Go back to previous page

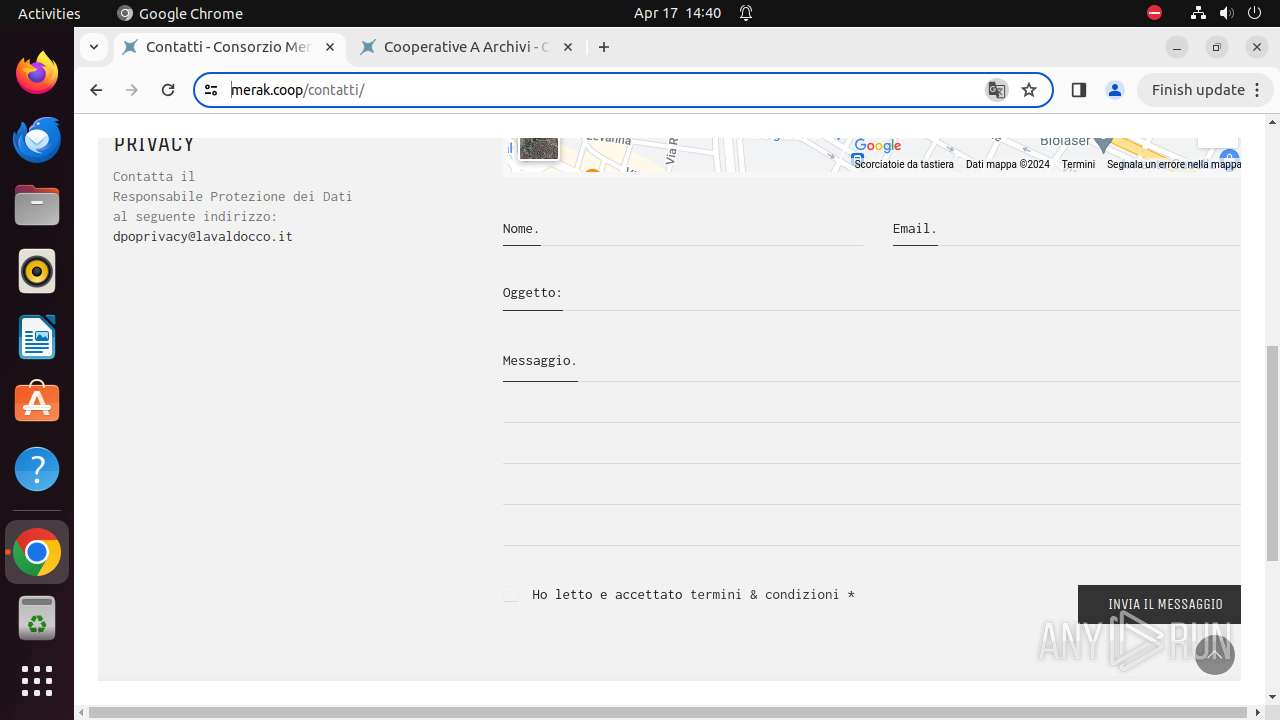(96, 90)
